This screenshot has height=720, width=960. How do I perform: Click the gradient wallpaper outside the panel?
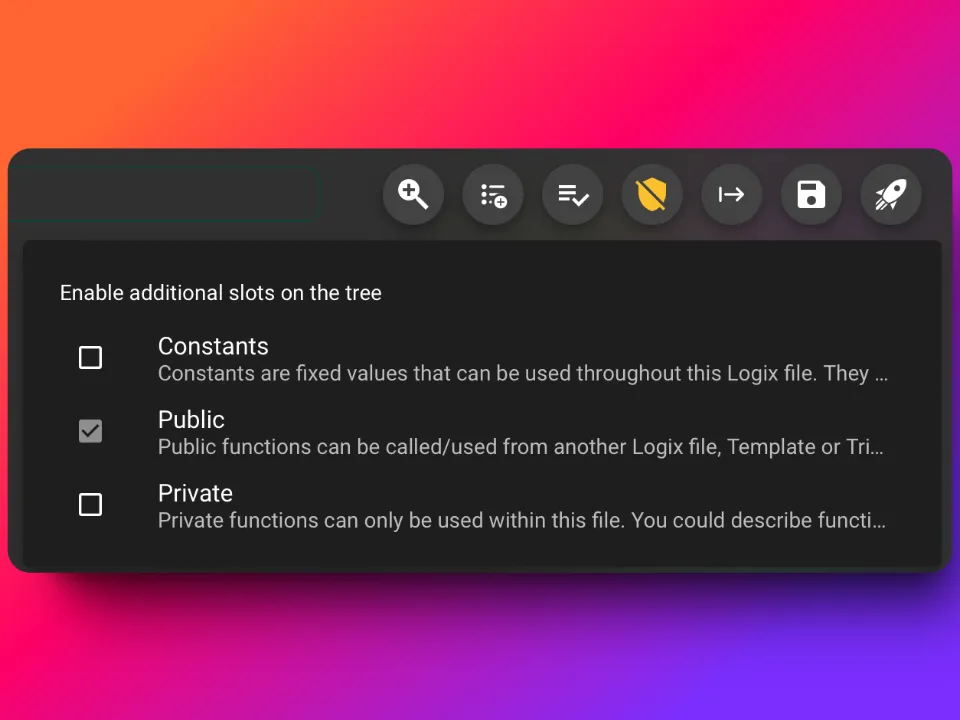(480, 67)
